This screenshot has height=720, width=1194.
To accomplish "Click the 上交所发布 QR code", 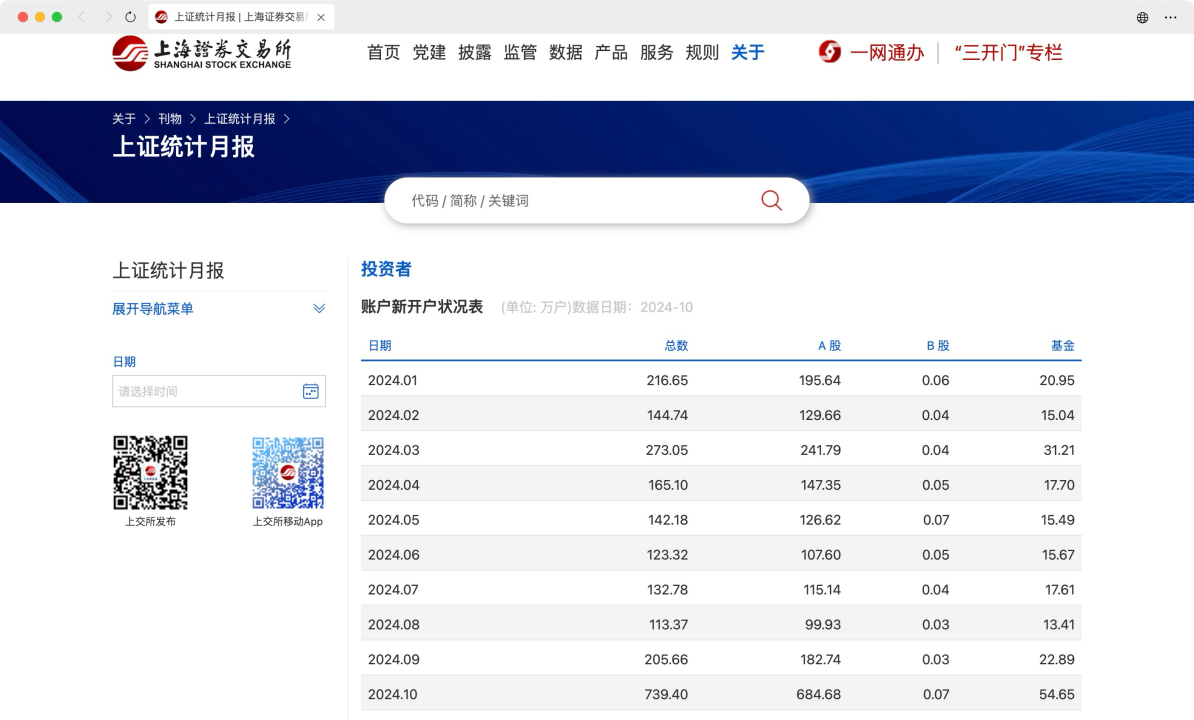I will point(150,473).
